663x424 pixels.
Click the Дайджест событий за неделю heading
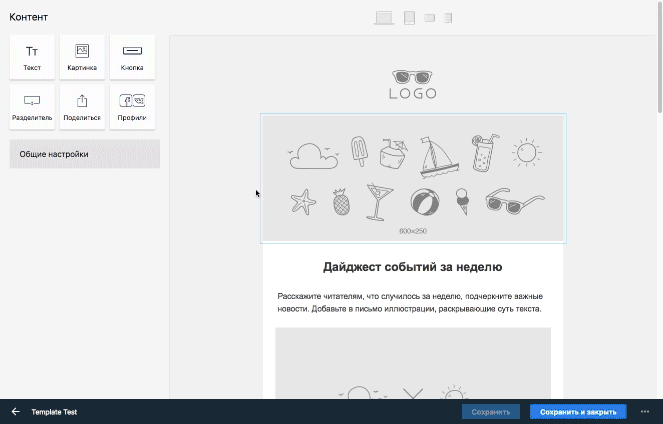coord(413,267)
